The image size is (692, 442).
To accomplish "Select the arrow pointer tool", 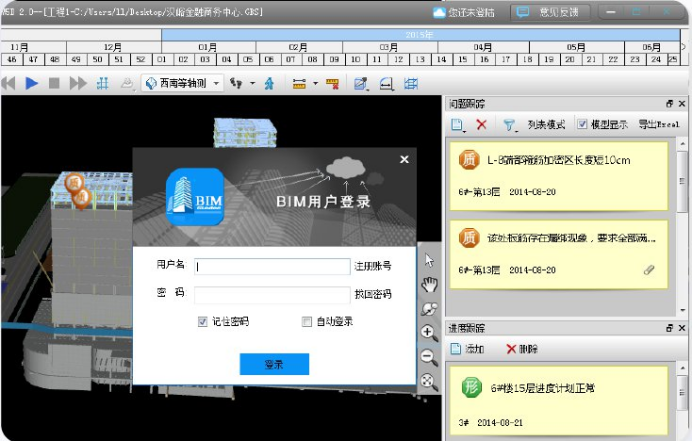I will tap(430, 261).
